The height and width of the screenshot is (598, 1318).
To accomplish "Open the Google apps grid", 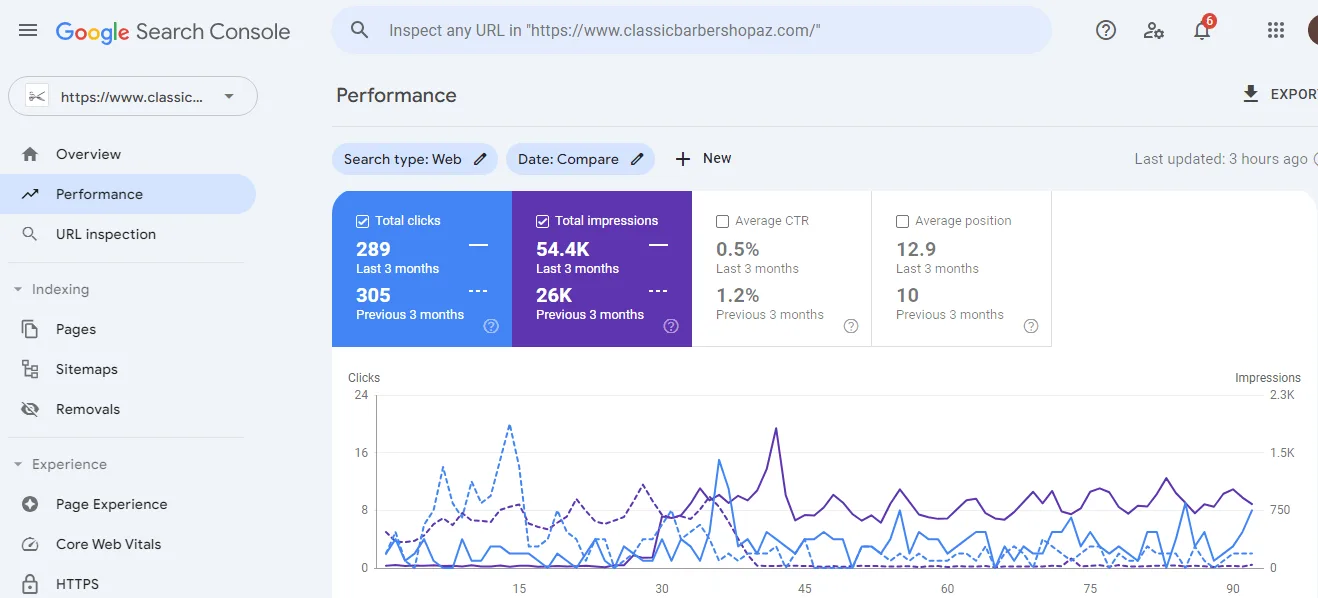I will (1276, 30).
